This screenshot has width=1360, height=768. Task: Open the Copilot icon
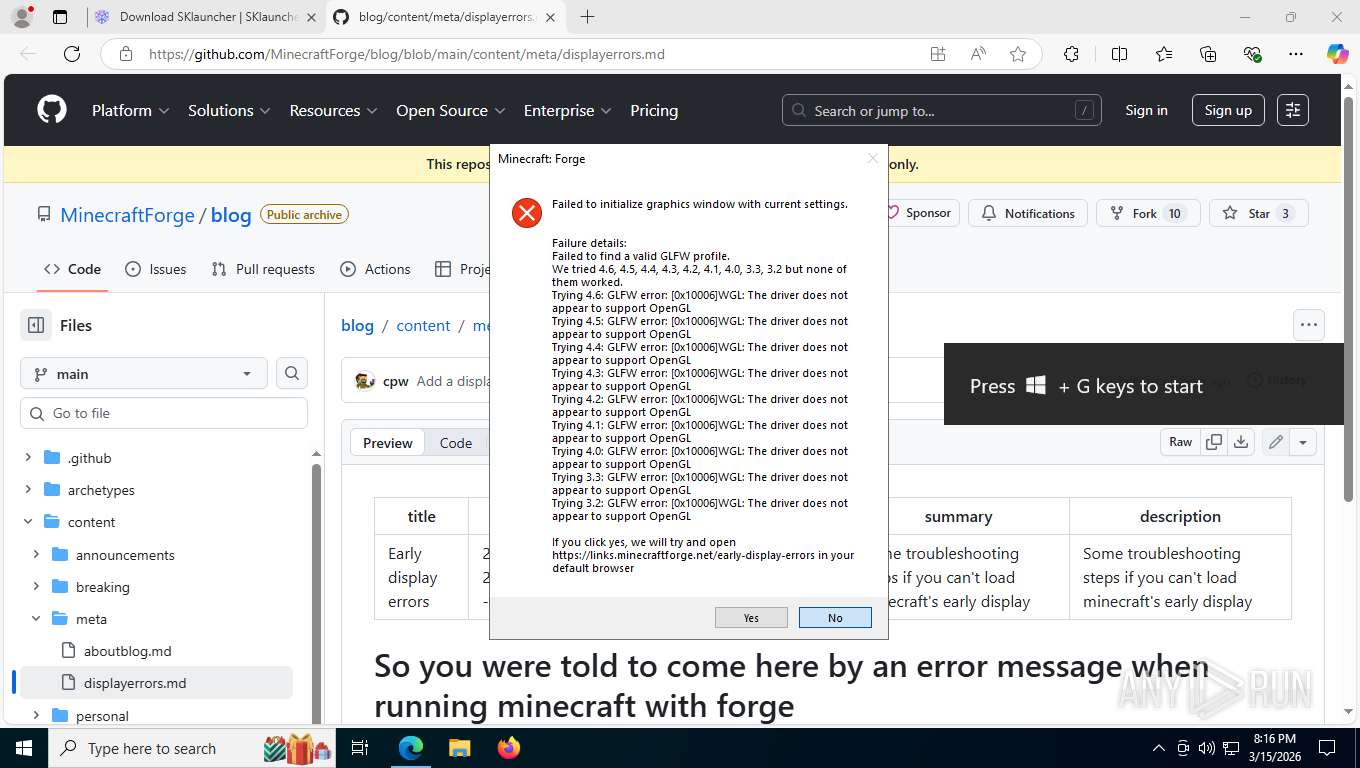[x=1337, y=54]
